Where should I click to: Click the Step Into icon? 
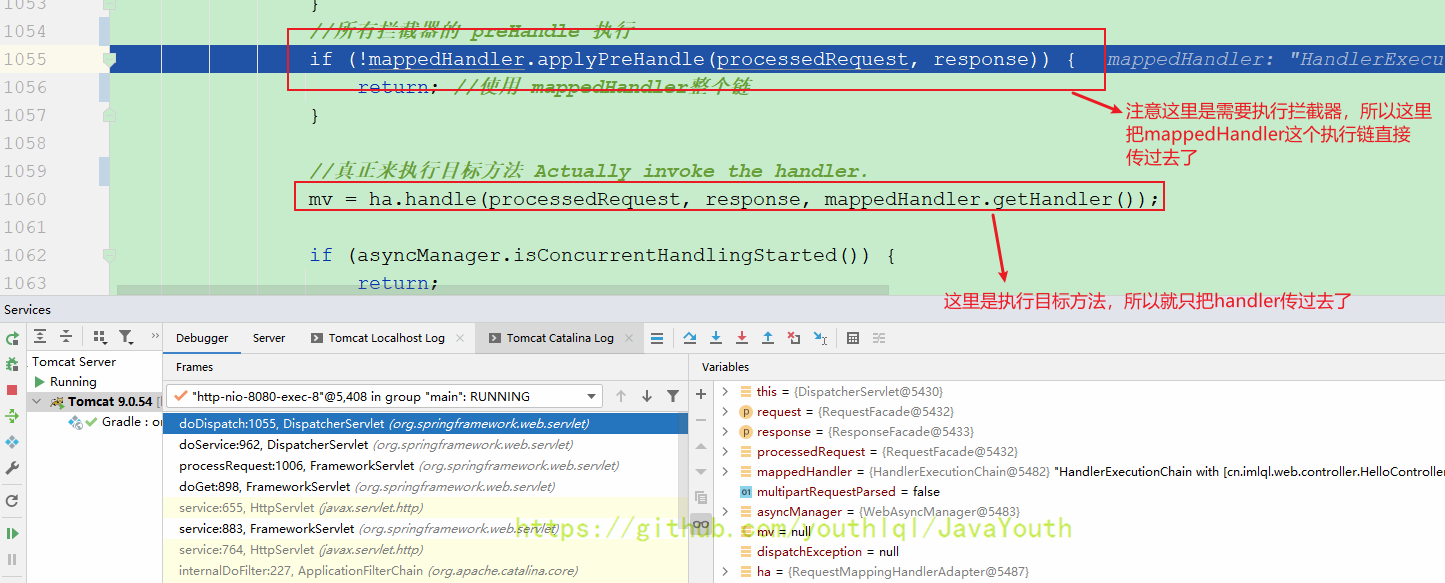(716, 338)
